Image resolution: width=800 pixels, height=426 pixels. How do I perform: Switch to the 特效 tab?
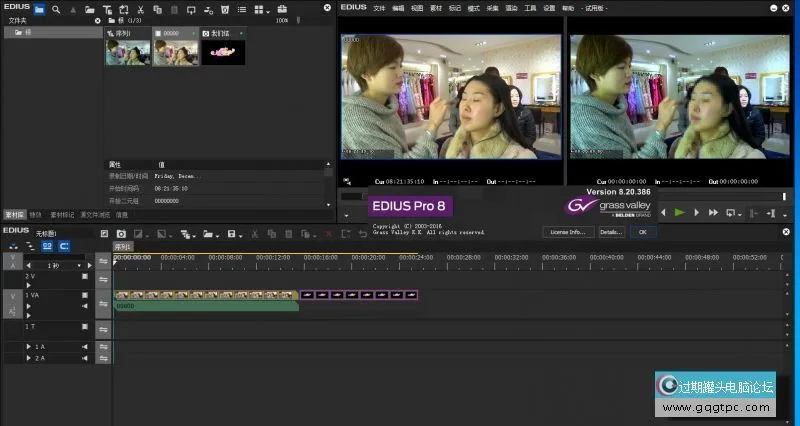[36, 214]
